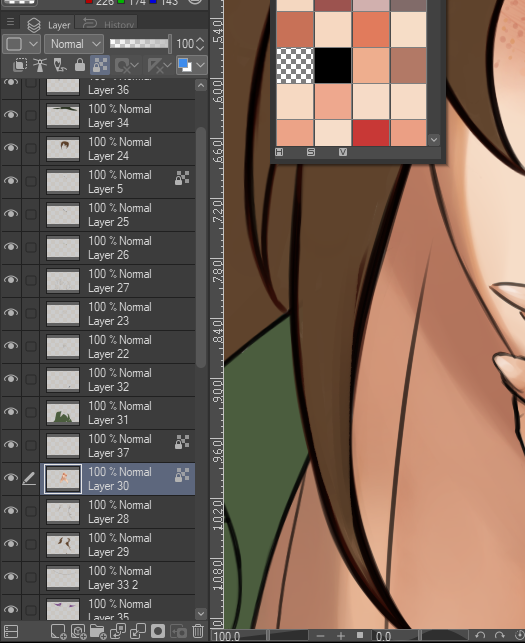Click the Layer 30 thumbnail
This screenshot has height=643, width=525.
tap(63, 479)
